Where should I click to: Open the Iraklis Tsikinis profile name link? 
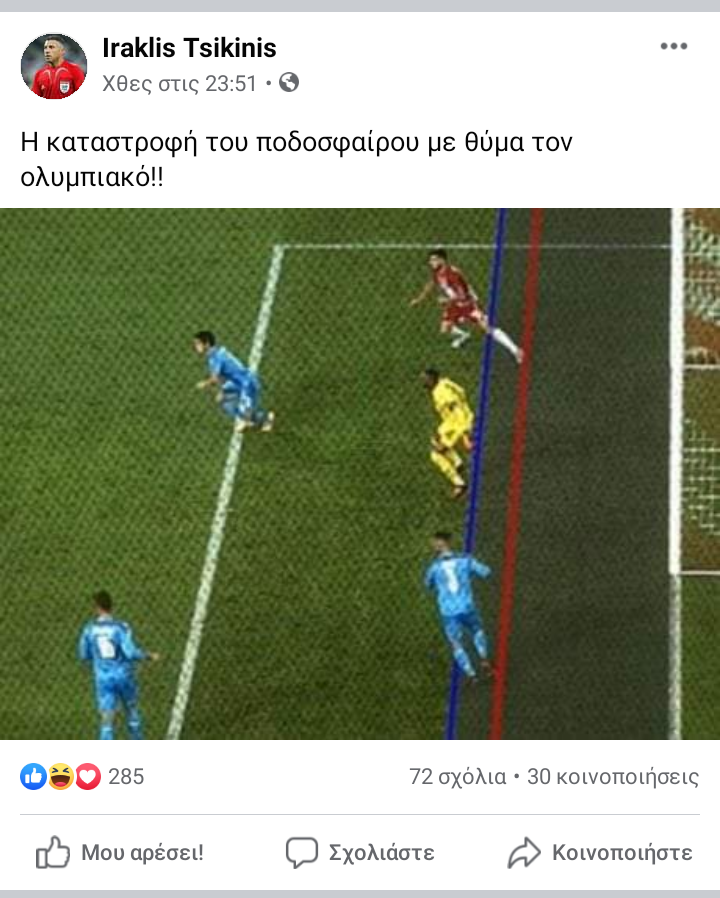[189, 48]
